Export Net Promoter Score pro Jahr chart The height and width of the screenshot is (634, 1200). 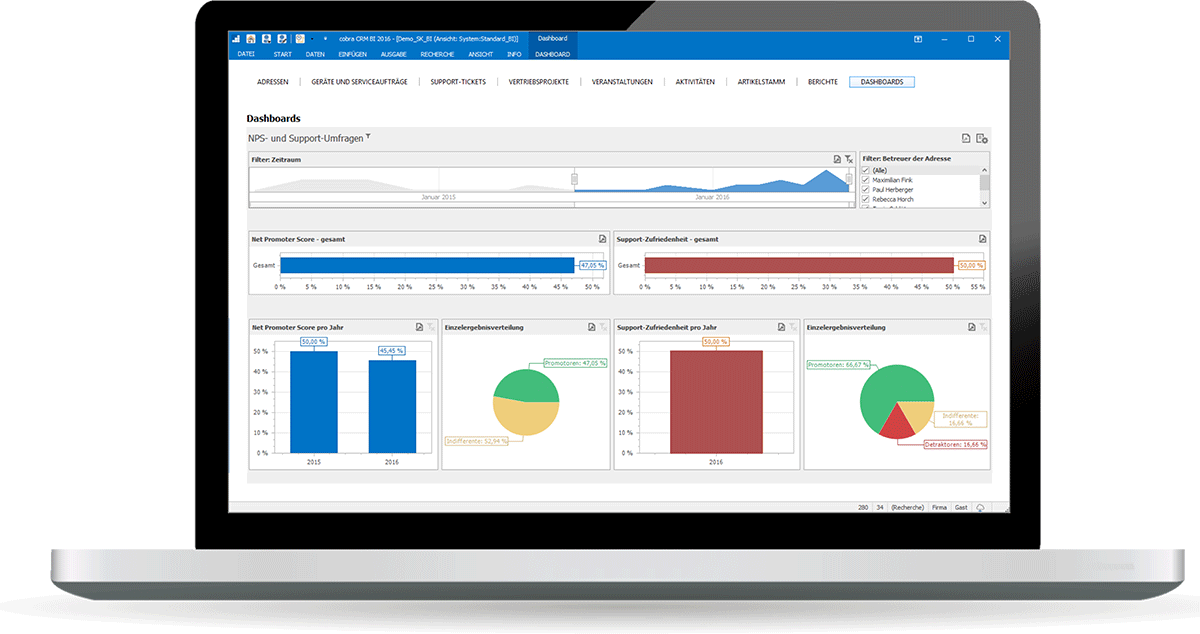point(420,327)
